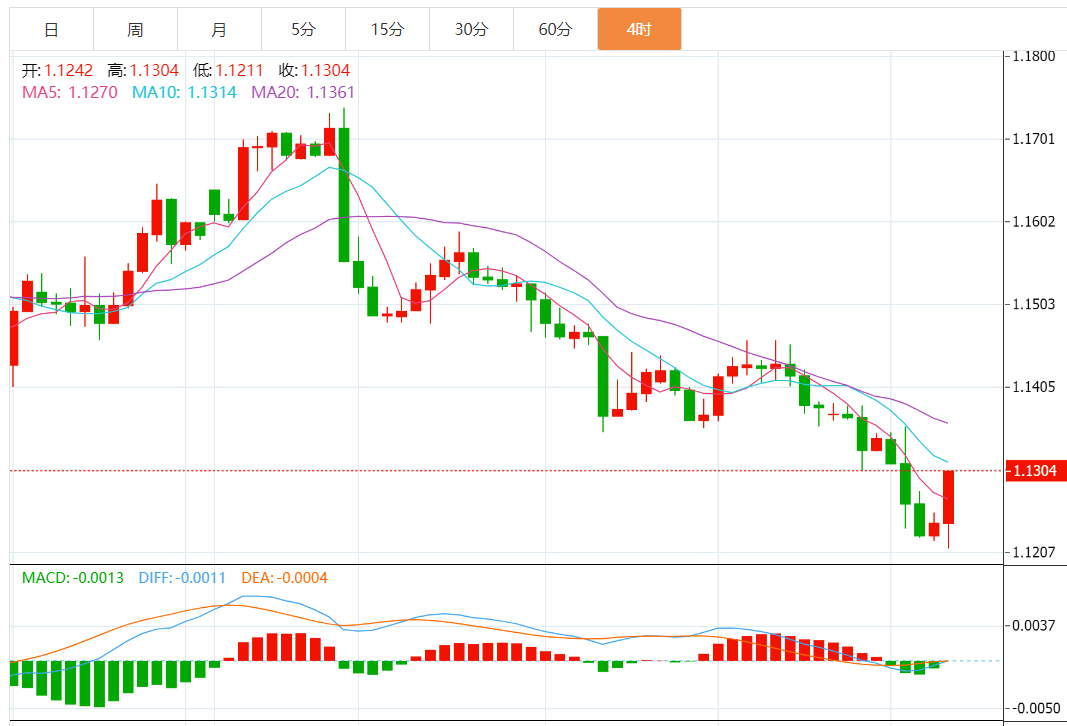Click the 1.1800 price axis label
1067x726 pixels.
pyautogui.click(x=1035, y=56)
